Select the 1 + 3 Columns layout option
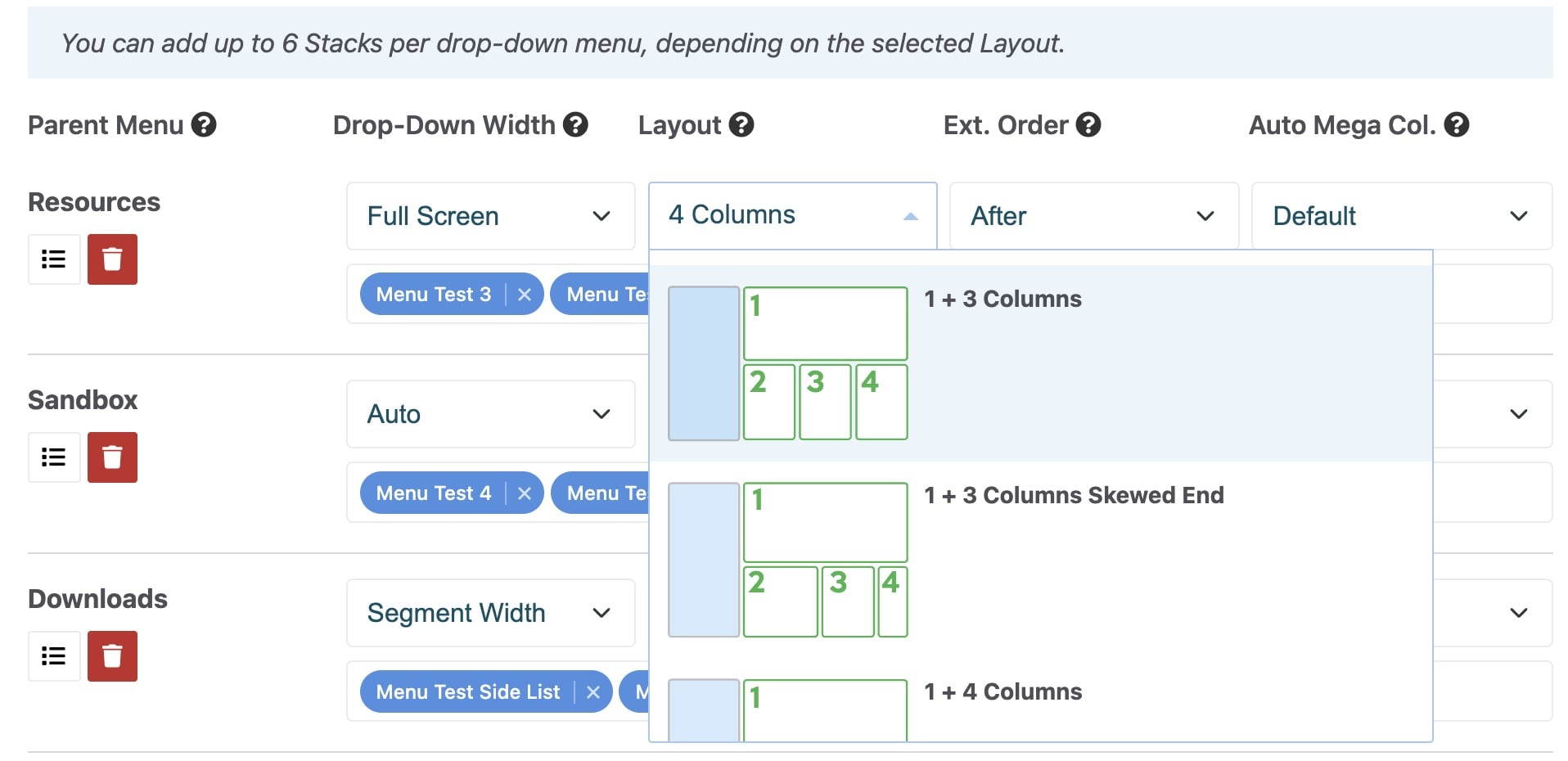Screen dimensions: 1568x761 tap(1040, 363)
